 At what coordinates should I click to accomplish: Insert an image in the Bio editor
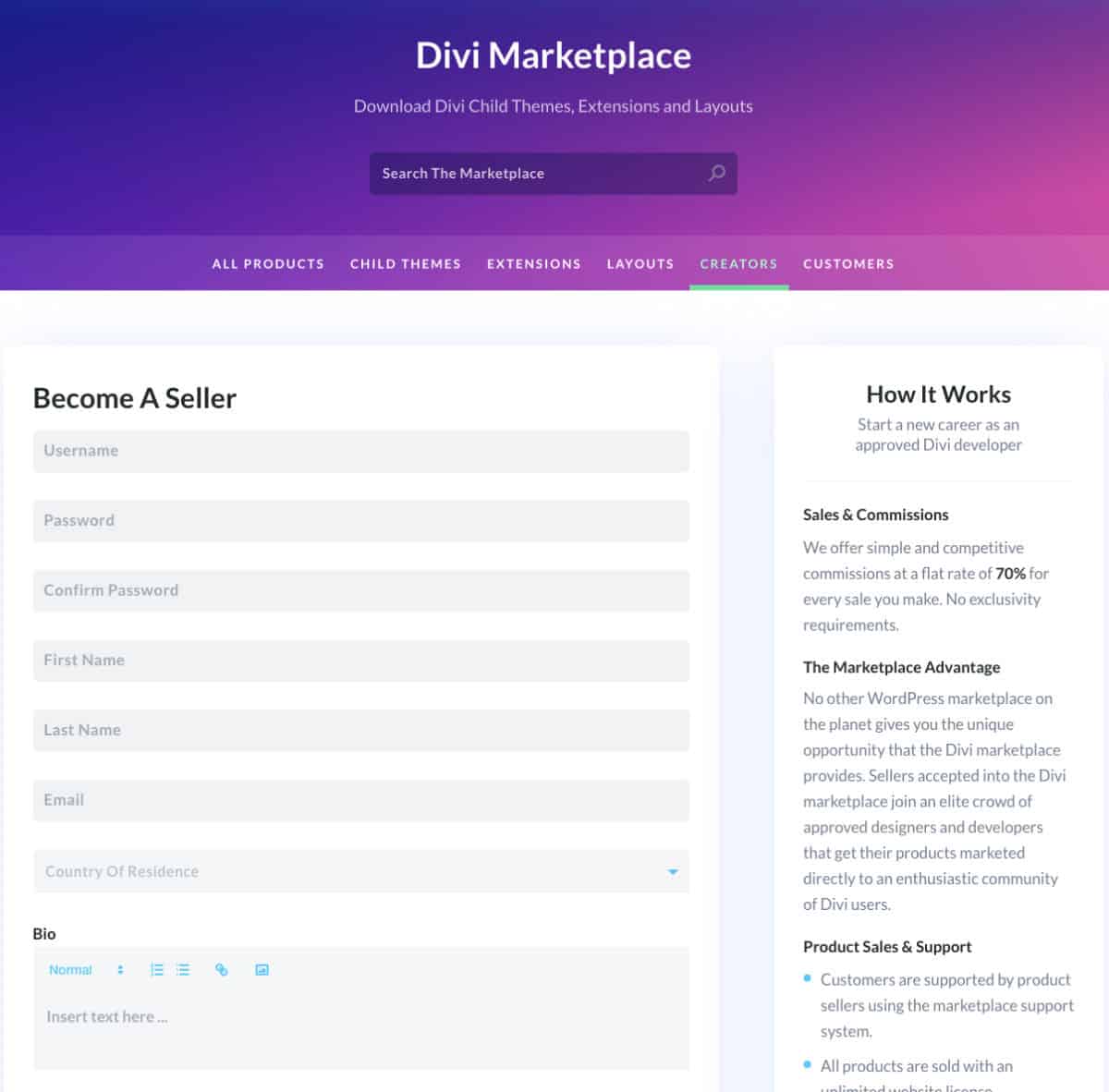coord(262,970)
